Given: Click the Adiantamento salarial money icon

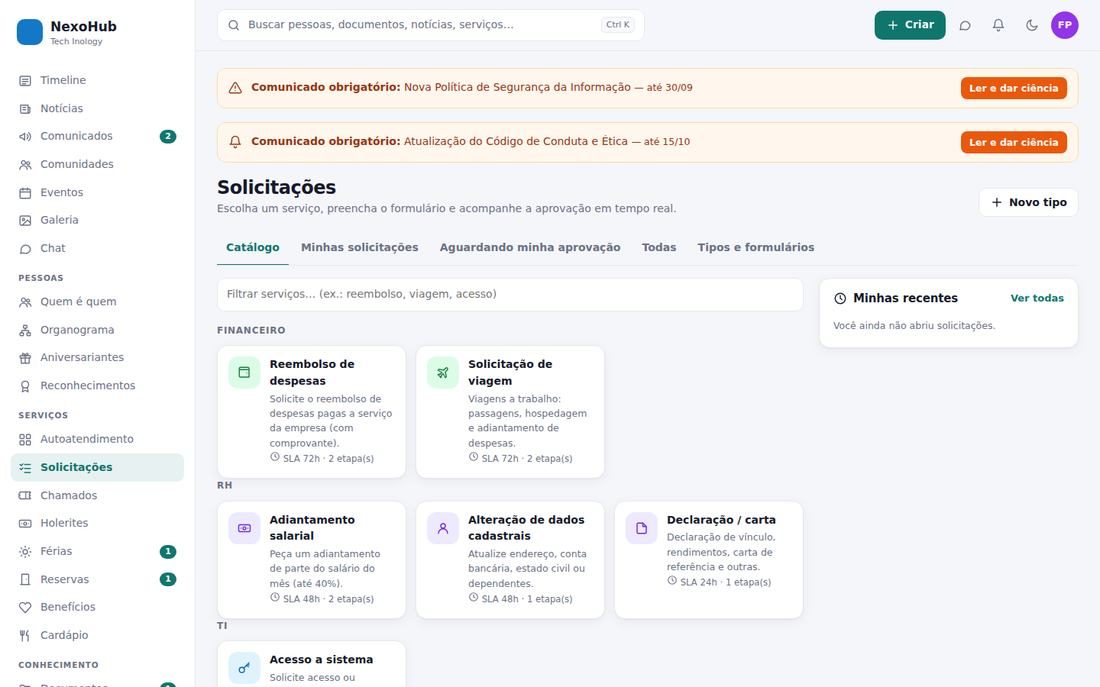Looking at the screenshot, I should 244,528.
